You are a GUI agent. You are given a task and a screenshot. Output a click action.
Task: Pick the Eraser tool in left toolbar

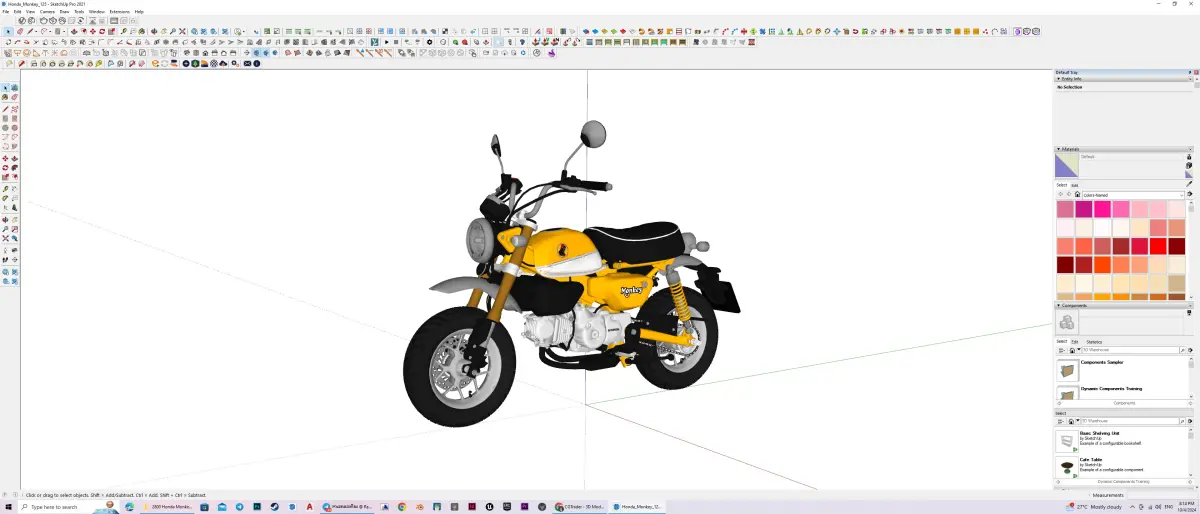15,97
